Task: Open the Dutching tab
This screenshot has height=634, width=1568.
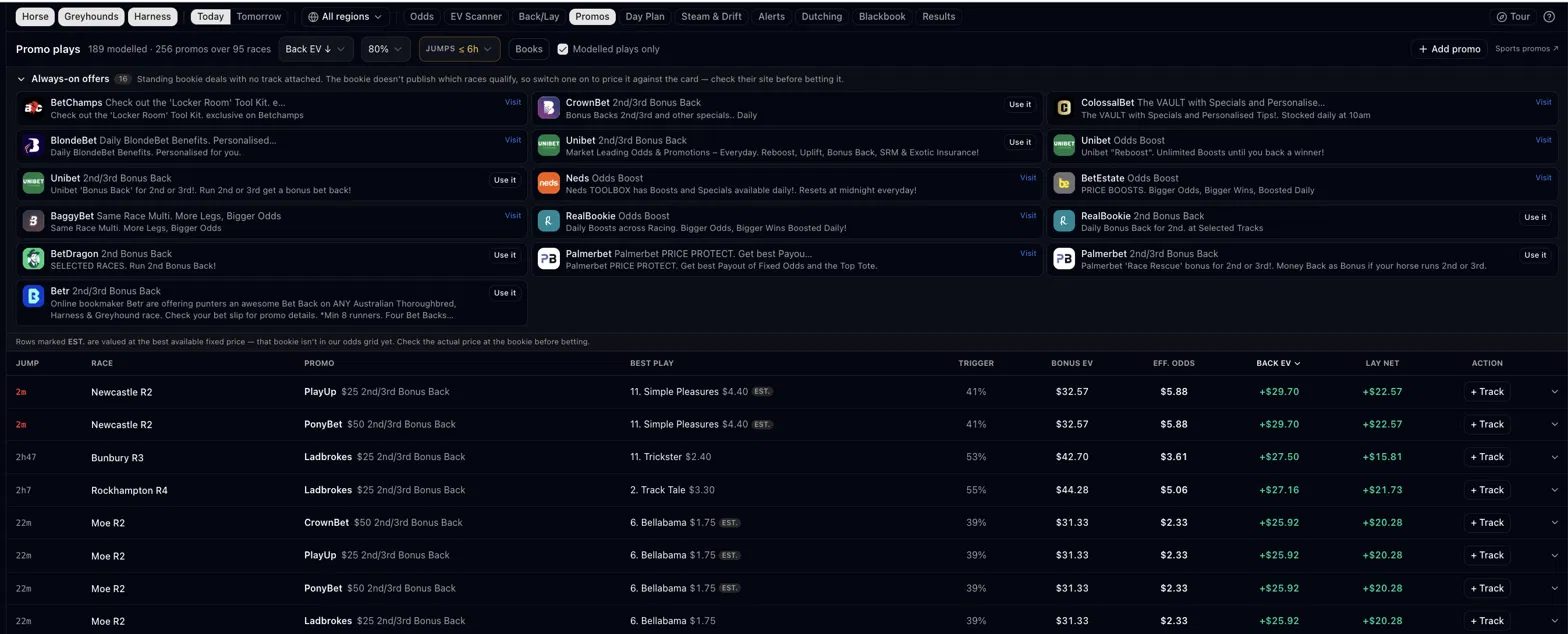Action: (x=822, y=17)
